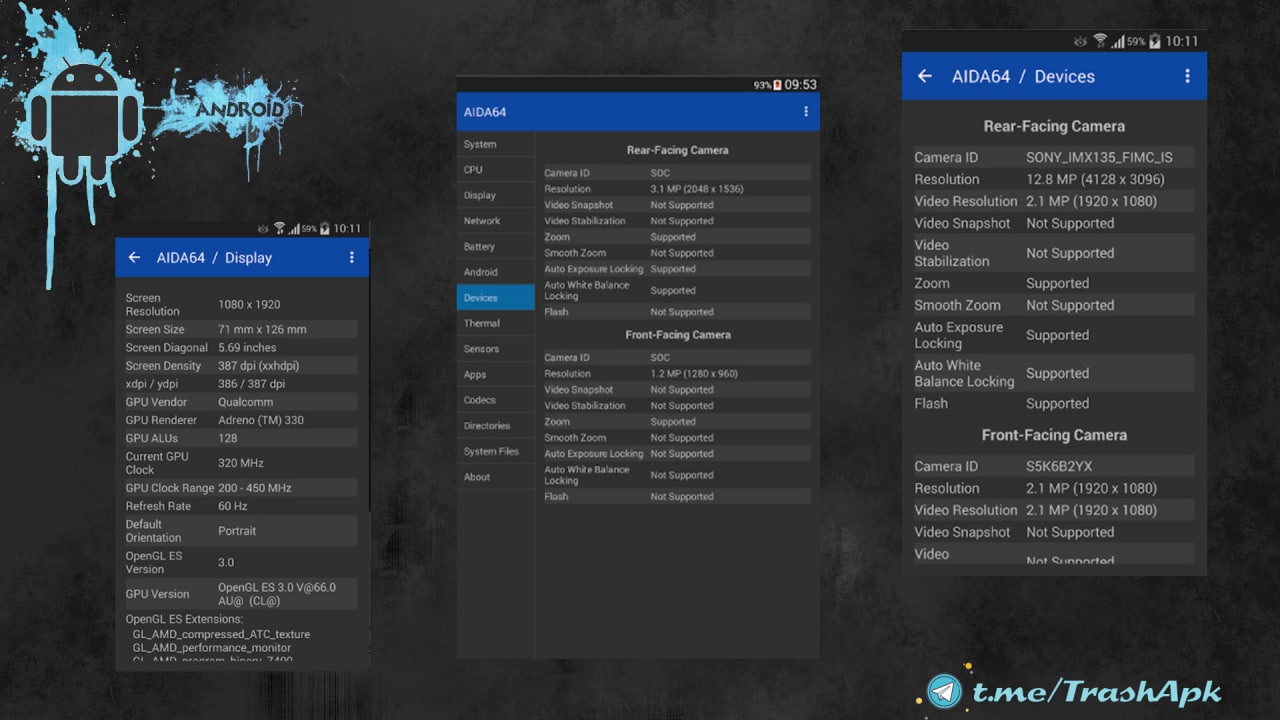Tap the Wi-Fi icon in the Devices status bar
This screenshot has height=720, width=1280.
pyautogui.click(x=1100, y=41)
